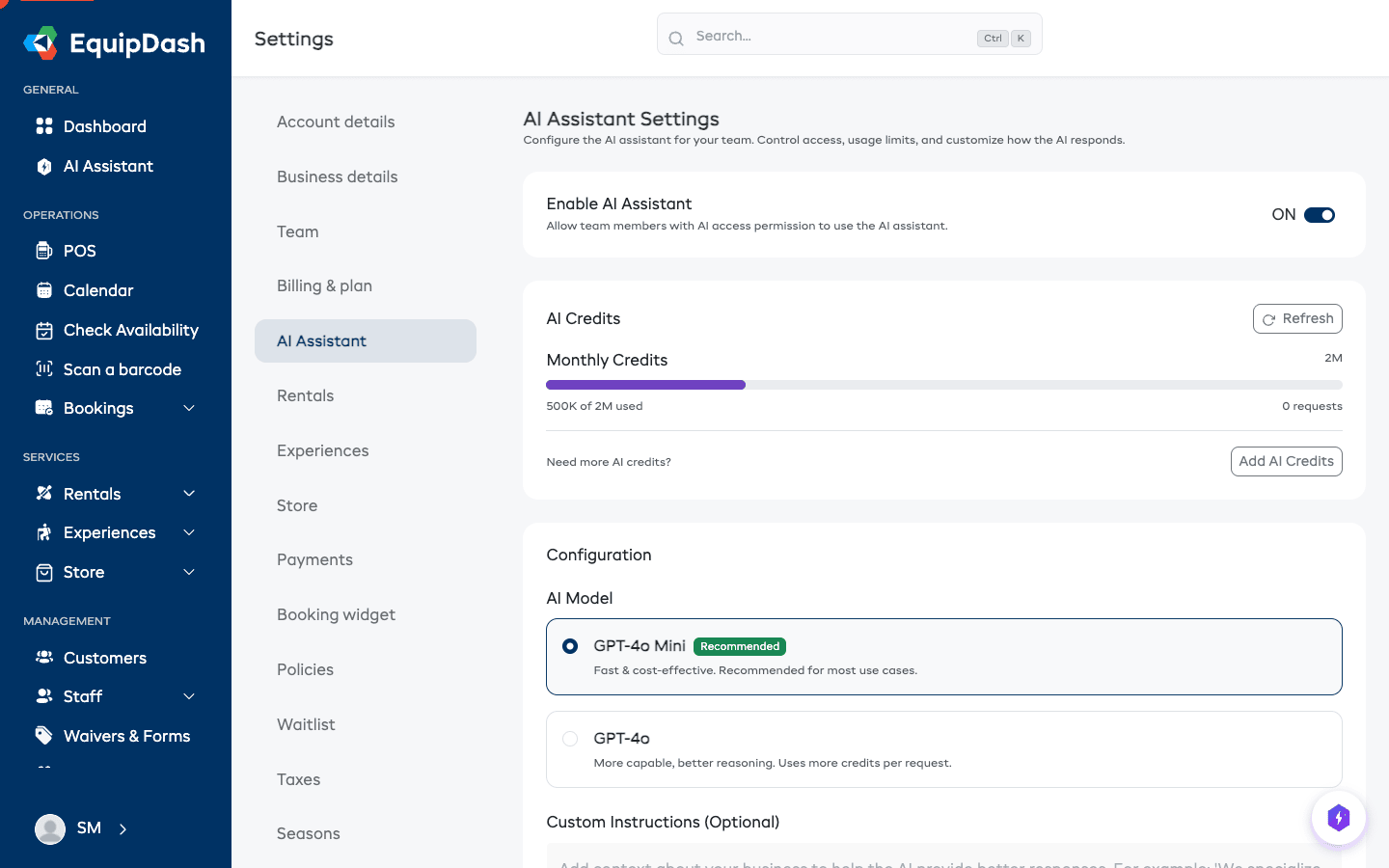Select the GPT-4o model radio button
The image size is (1389, 868).
click(570, 738)
